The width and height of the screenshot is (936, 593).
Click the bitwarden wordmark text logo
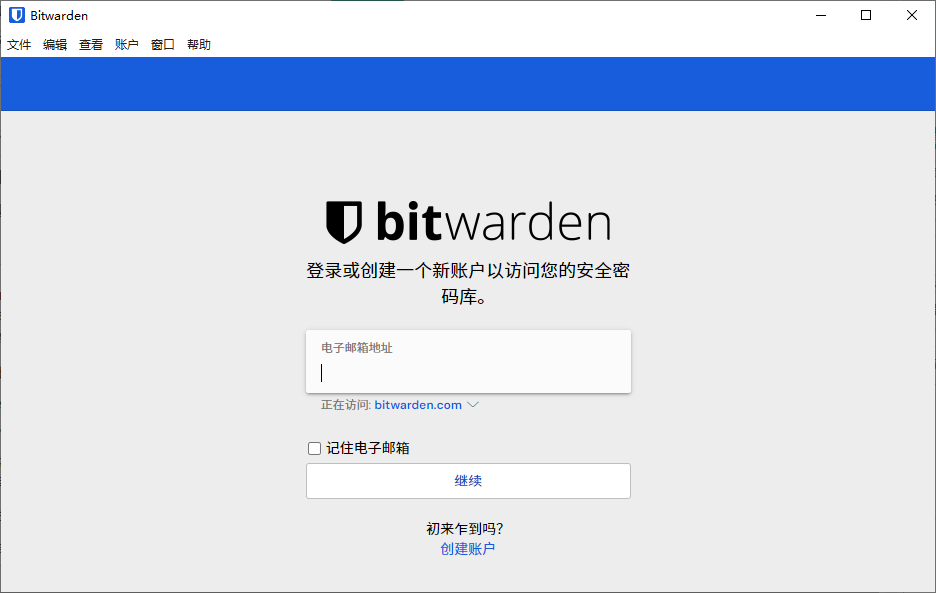point(494,222)
